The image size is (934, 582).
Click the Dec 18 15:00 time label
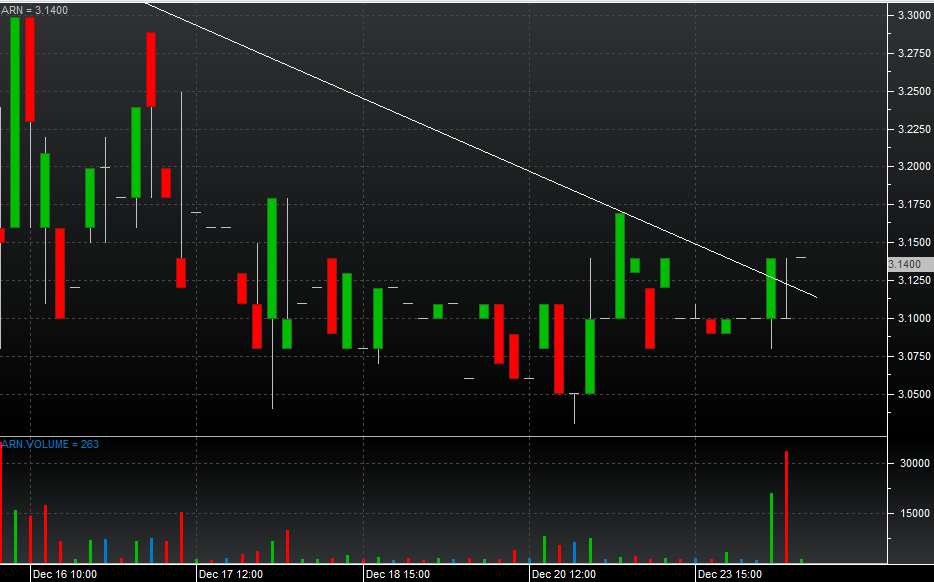click(397, 574)
